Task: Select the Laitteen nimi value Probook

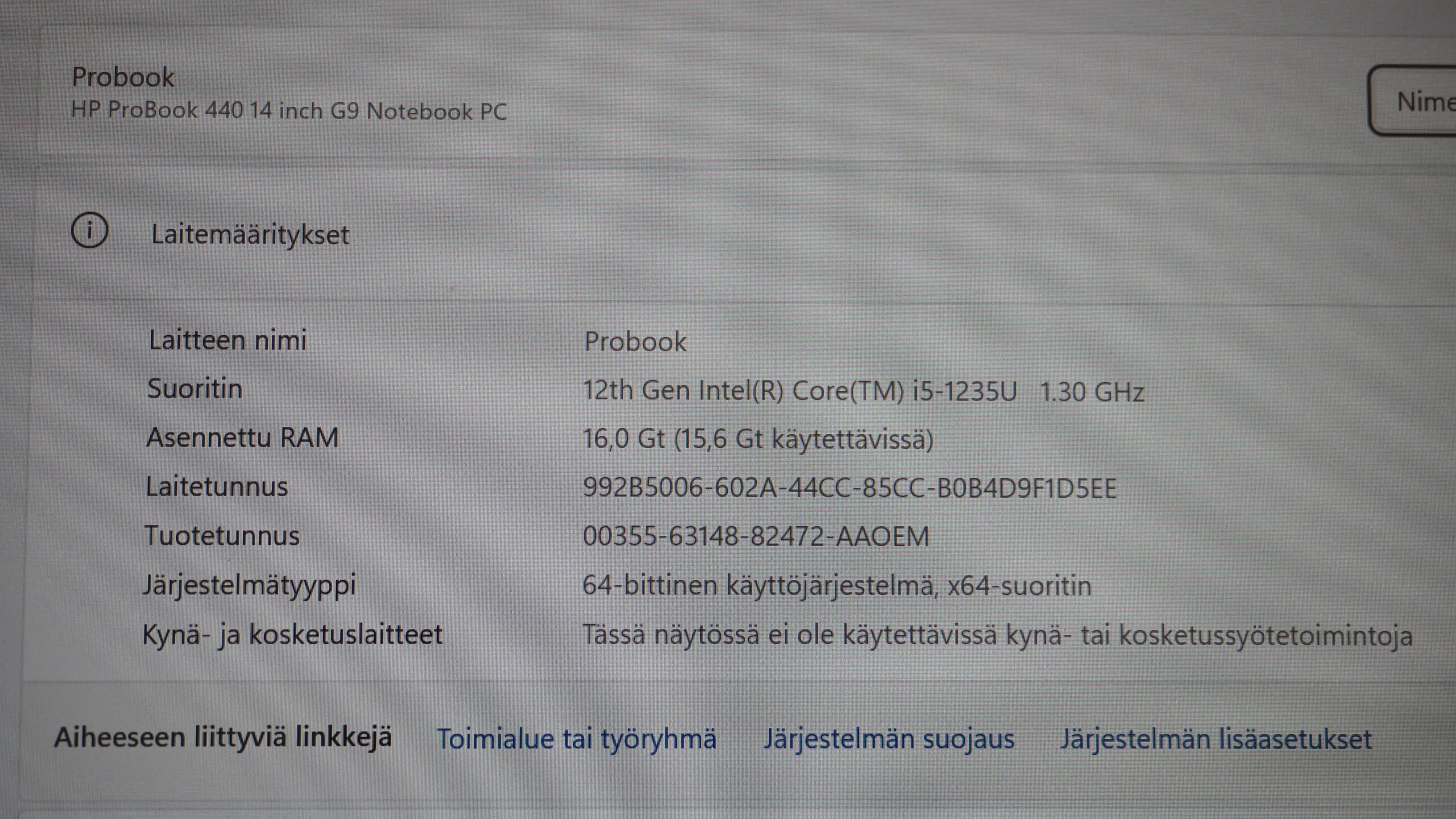Action: tap(635, 342)
